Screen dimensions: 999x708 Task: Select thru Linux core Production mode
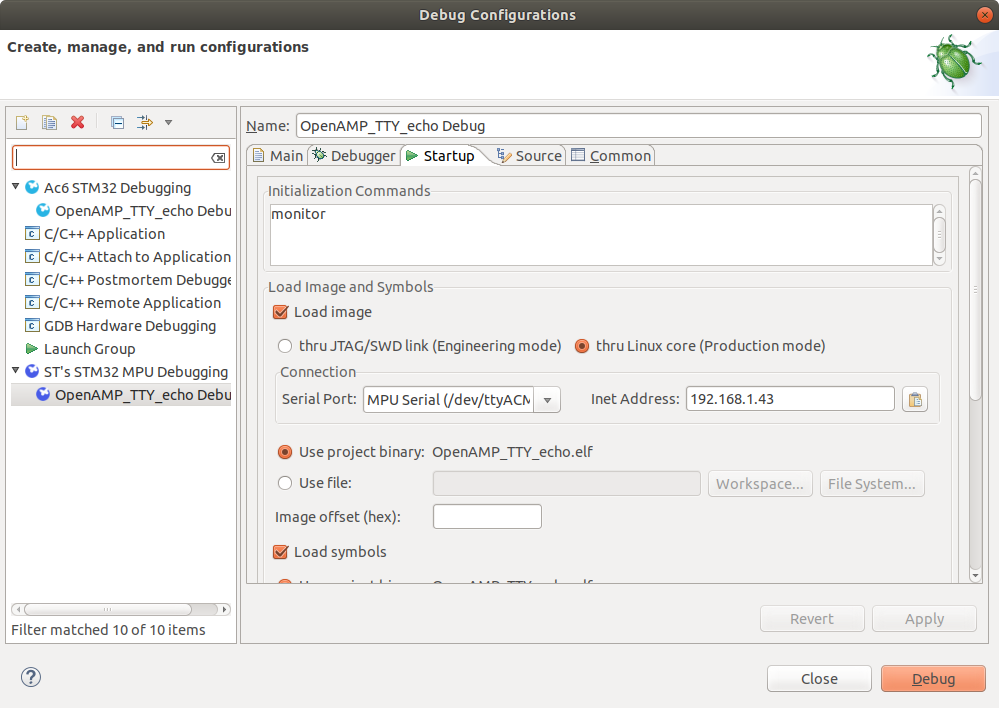click(582, 346)
